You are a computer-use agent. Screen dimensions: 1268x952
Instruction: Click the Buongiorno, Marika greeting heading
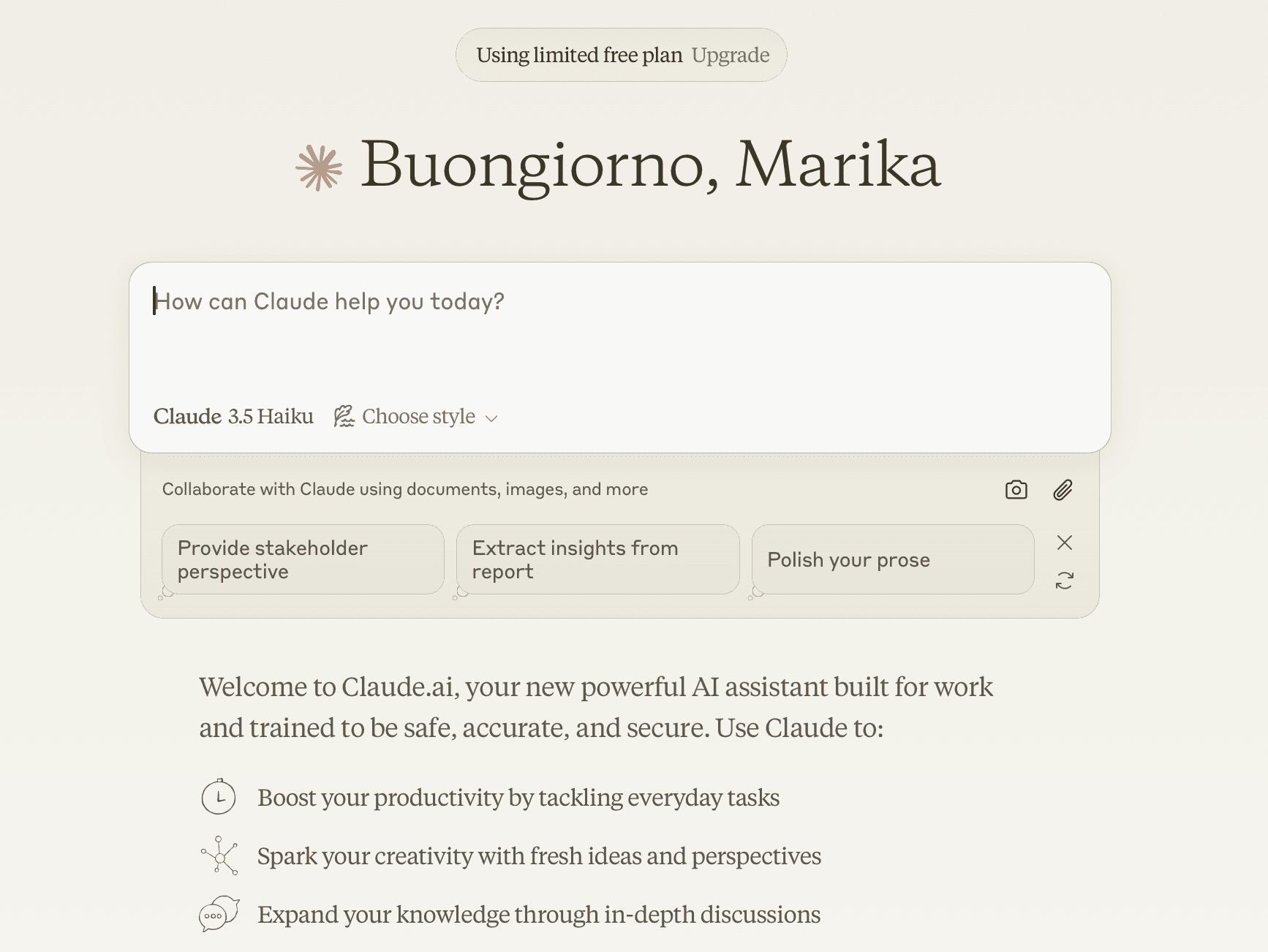651,165
